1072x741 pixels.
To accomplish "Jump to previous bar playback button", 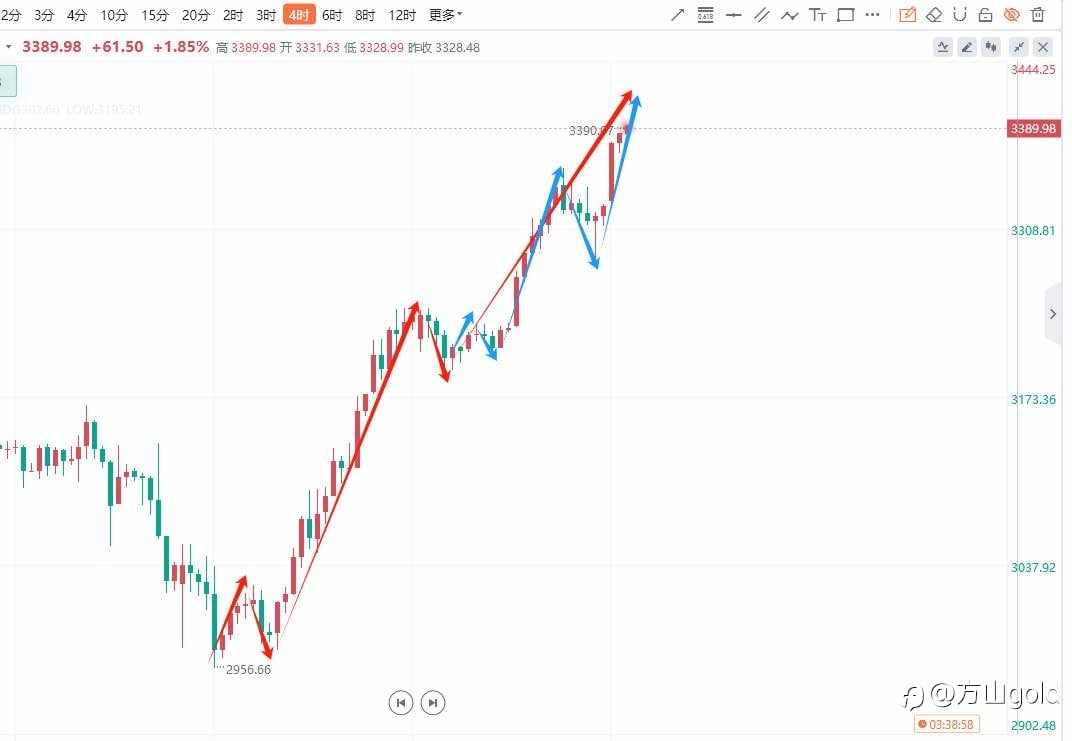I will (401, 703).
